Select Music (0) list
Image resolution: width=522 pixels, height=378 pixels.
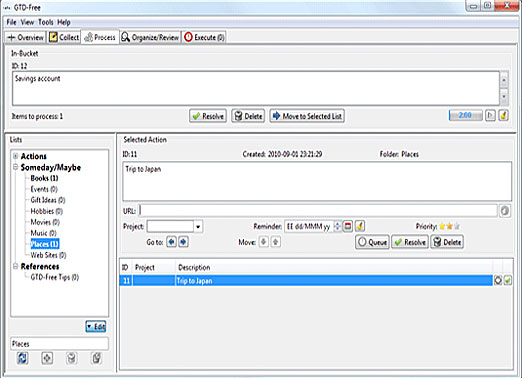click(x=43, y=233)
